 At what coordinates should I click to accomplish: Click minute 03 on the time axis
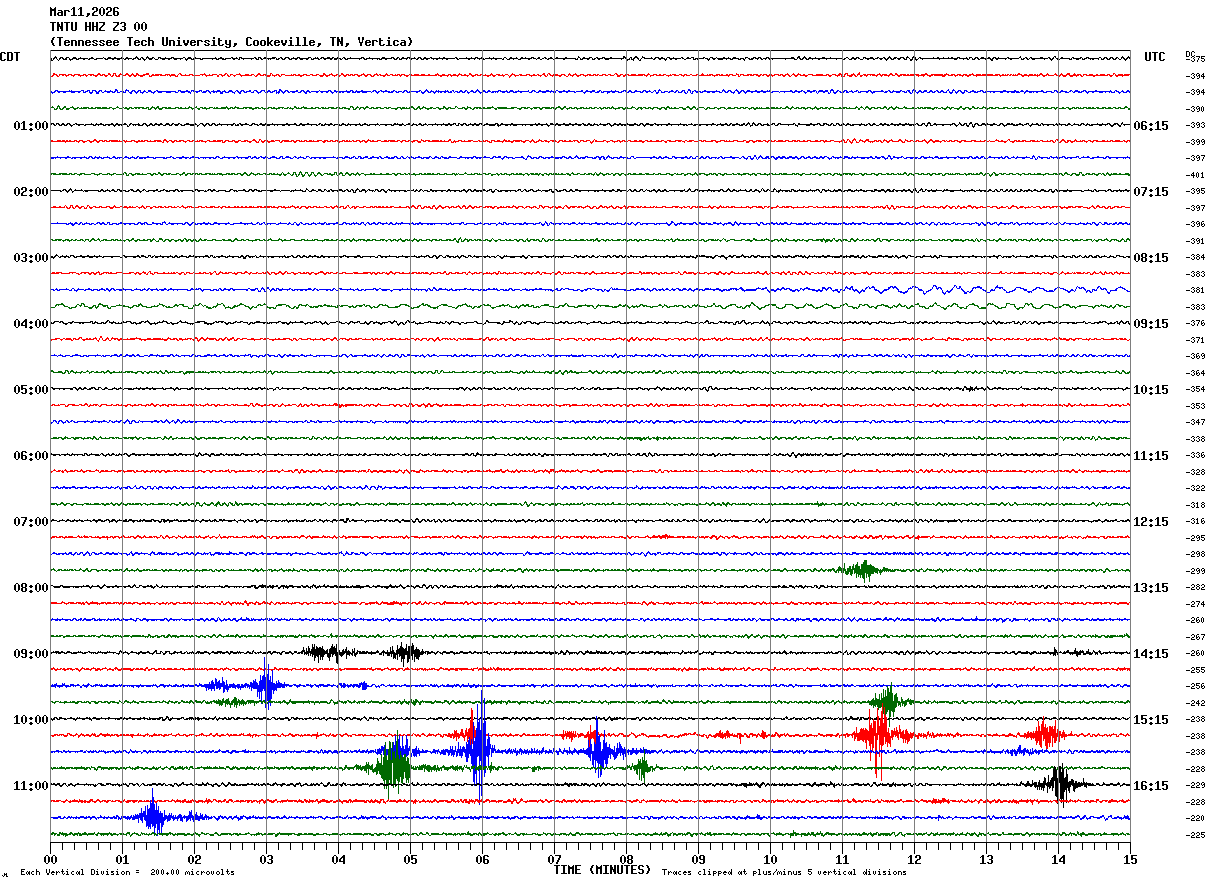point(266,859)
